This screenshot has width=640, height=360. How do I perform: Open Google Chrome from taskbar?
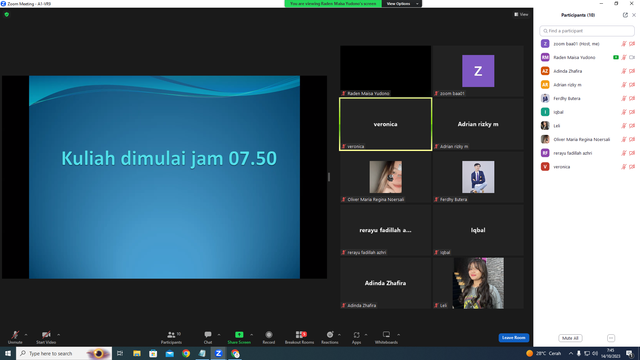(x=186, y=353)
